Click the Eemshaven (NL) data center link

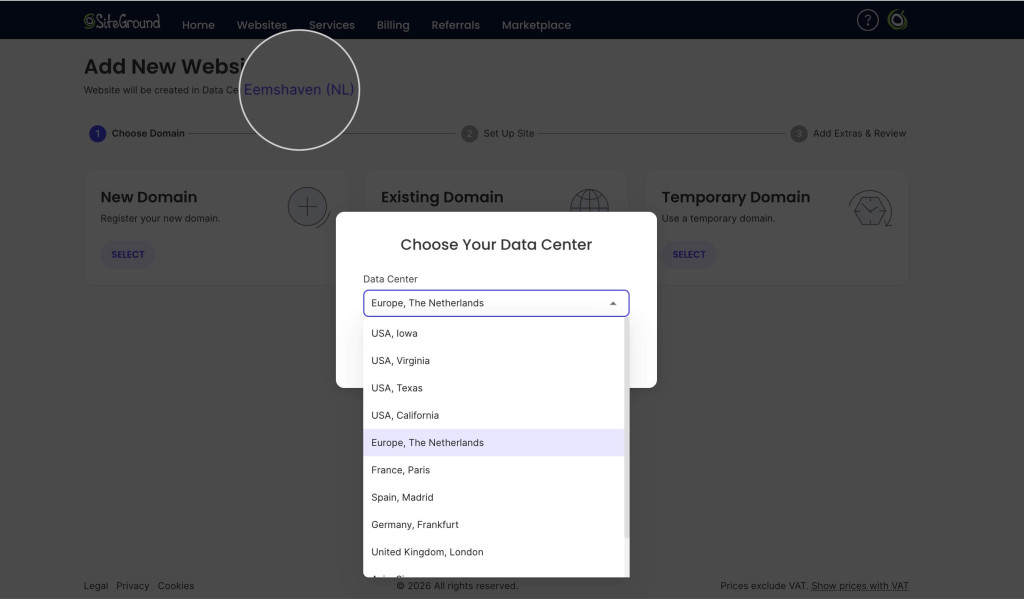click(x=298, y=89)
